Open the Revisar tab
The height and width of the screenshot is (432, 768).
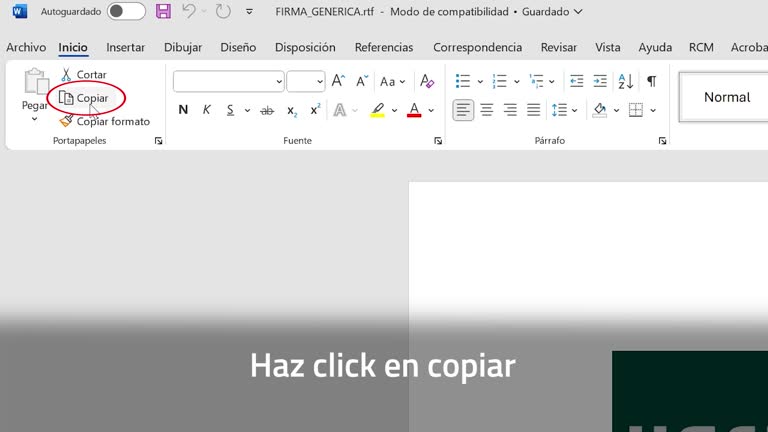click(559, 48)
